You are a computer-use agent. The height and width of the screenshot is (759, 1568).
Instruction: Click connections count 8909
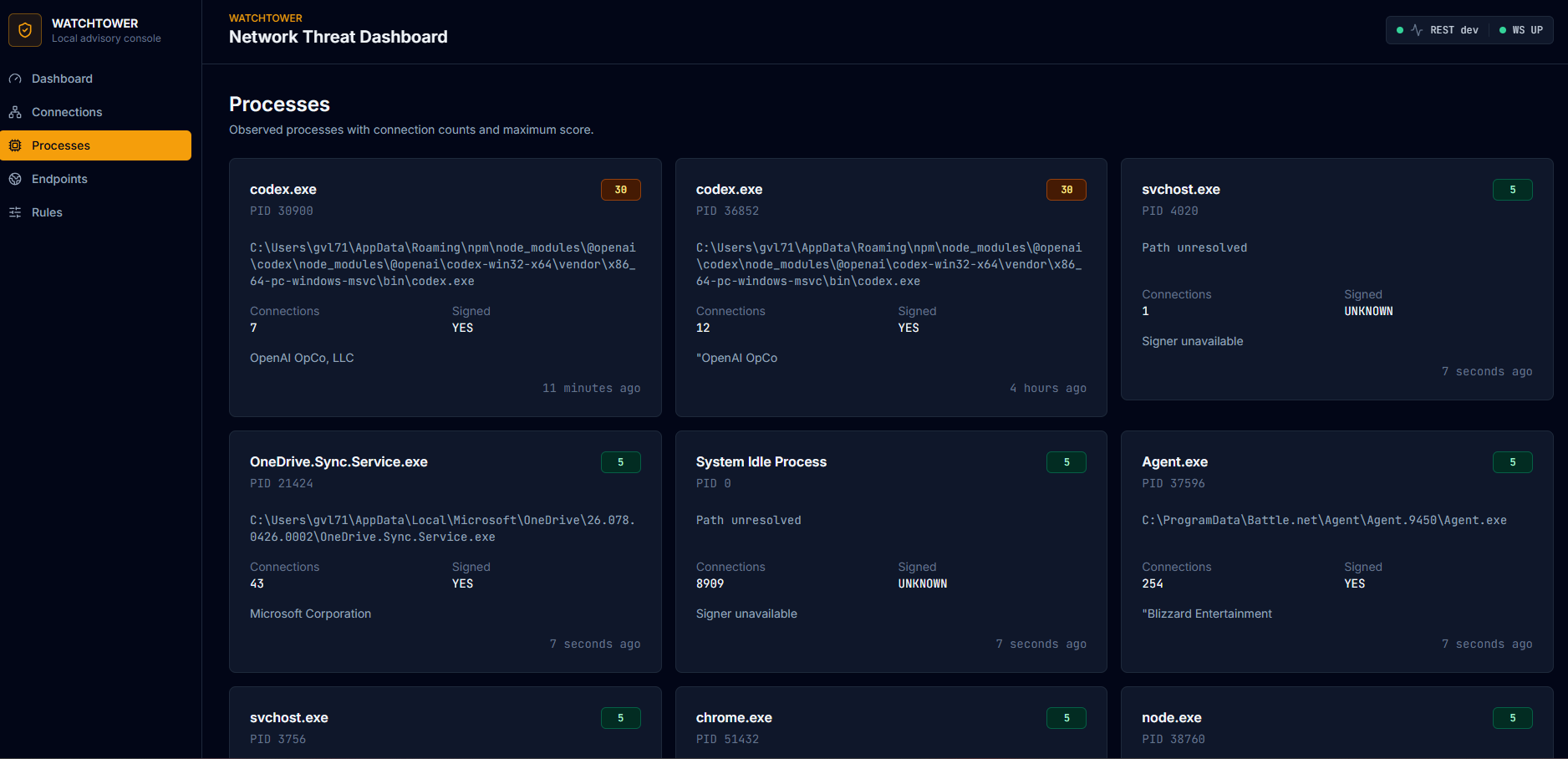pos(710,584)
